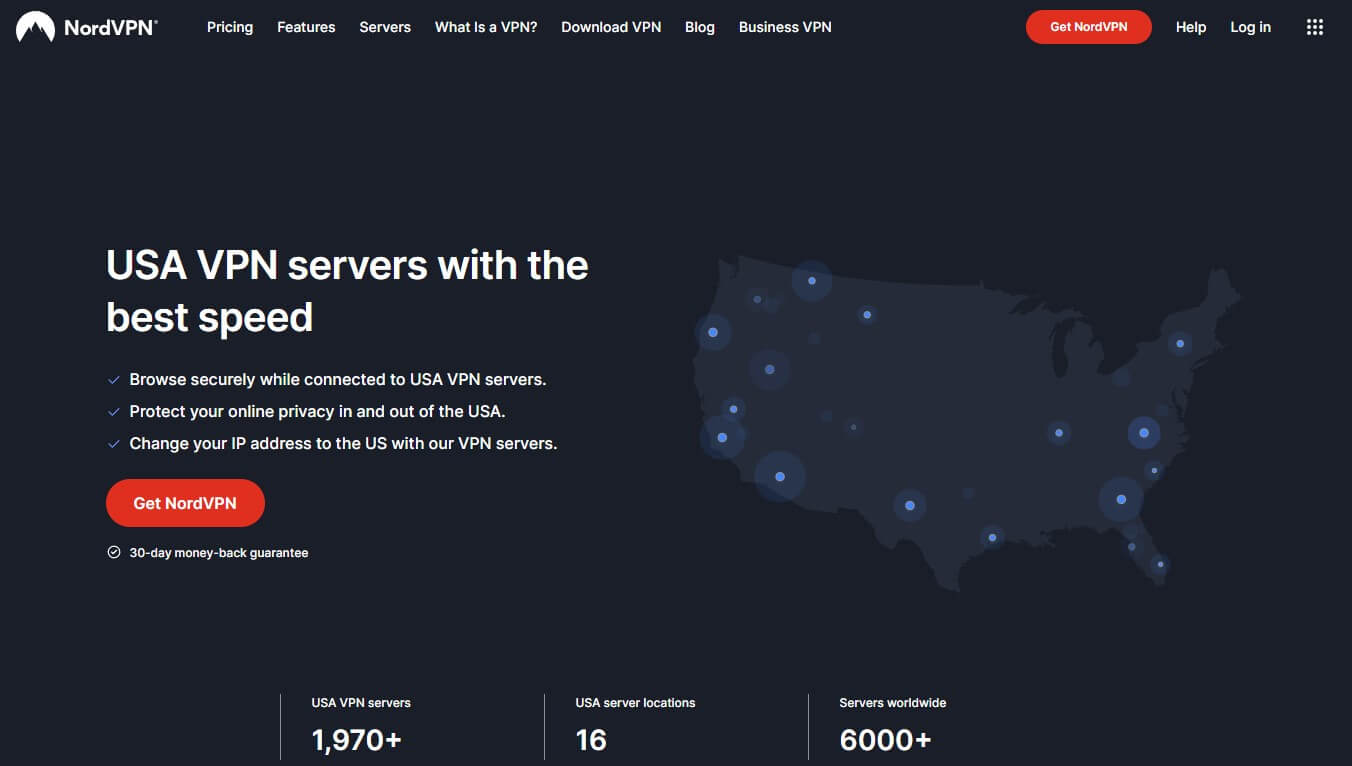Click the USA server locations label

pyautogui.click(x=636, y=703)
